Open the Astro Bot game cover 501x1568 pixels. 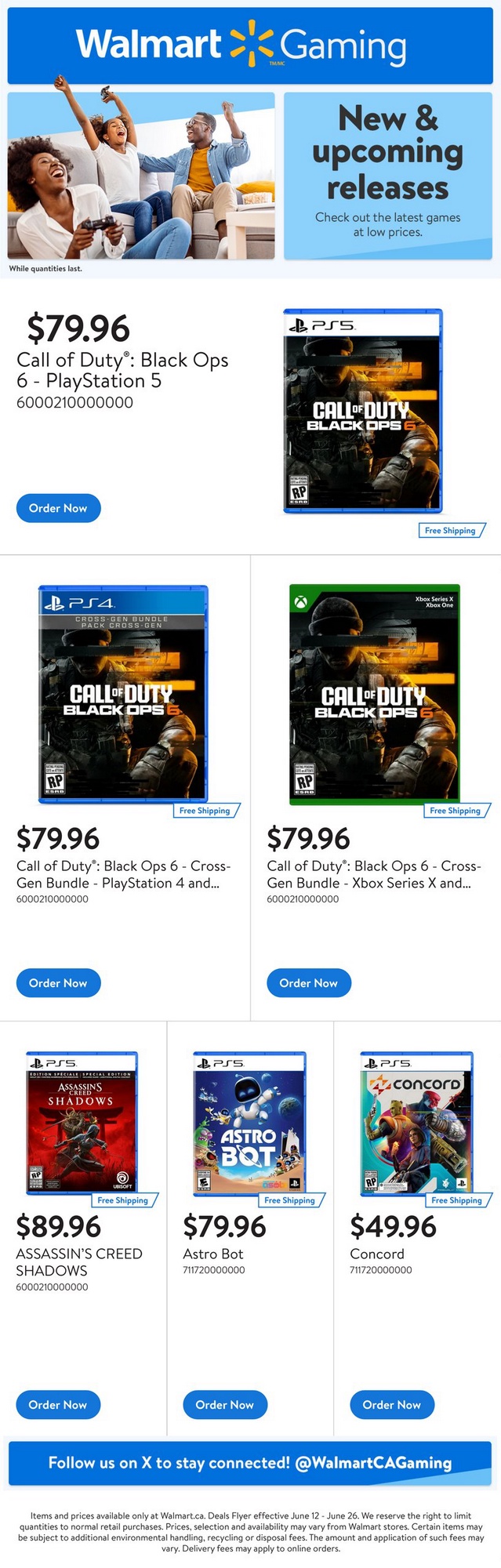click(x=249, y=1122)
